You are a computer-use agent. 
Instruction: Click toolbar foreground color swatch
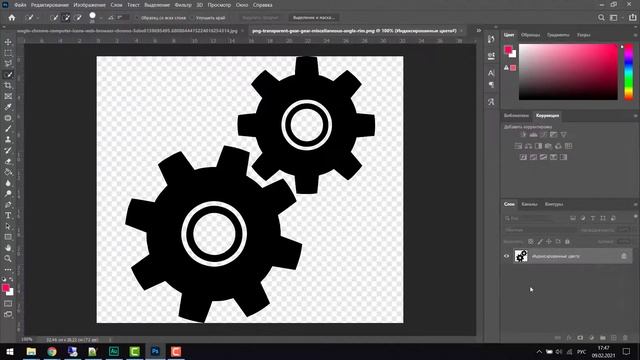tap(6, 288)
